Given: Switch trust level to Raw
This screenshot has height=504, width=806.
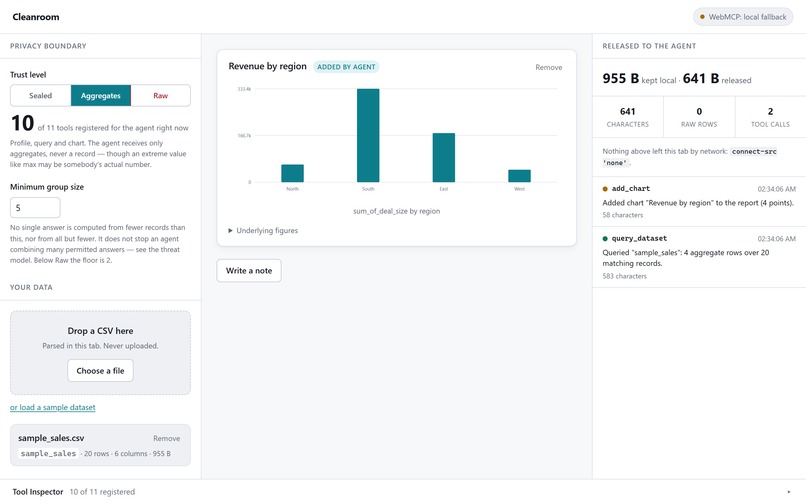Looking at the screenshot, I should tap(160, 96).
